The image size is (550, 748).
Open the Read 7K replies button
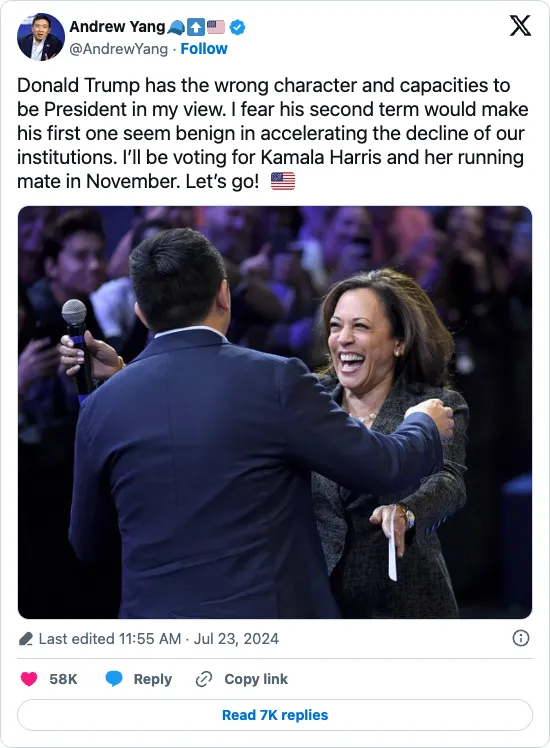click(275, 715)
